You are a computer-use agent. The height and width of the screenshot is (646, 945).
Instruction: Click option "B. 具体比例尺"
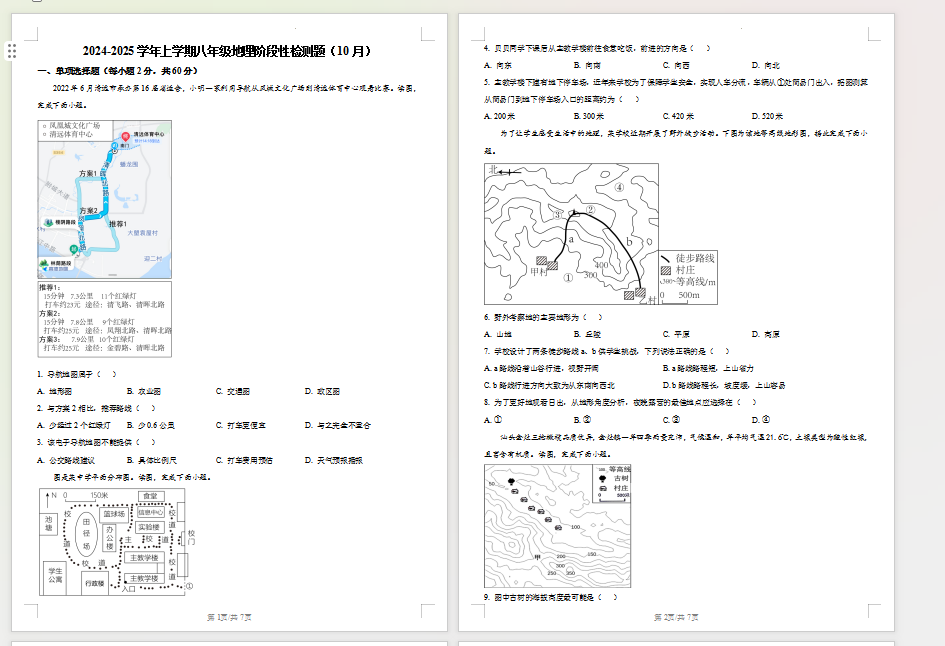click(x=152, y=460)
